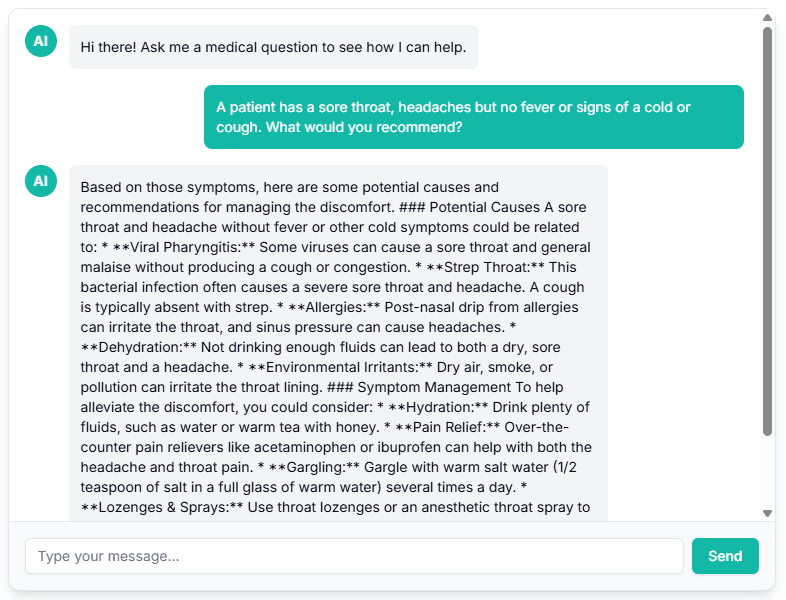Select the user's sore throat question bubble
The height and width of the screenshot is (600, 786).
tap(474, 117)
